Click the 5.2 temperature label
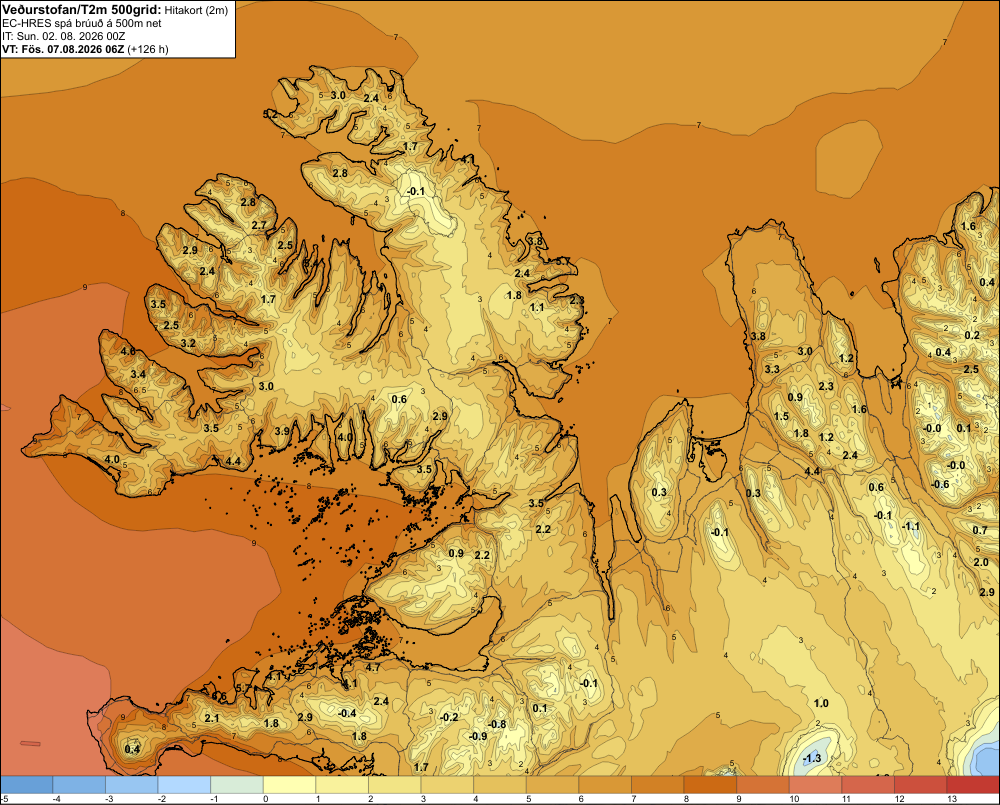Screen dimensions: 1000x805 [x=270, y=114]
